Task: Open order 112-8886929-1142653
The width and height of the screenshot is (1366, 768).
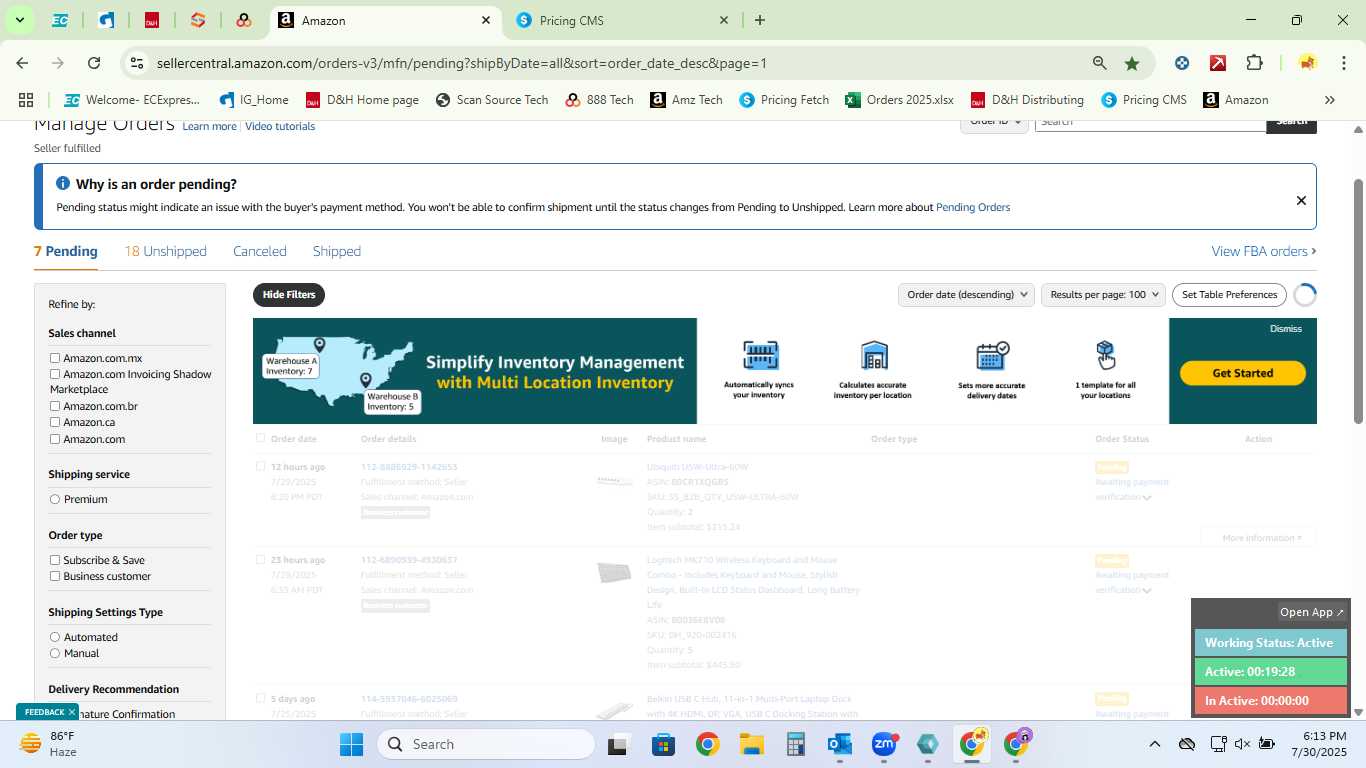Action: (x=409, y=467)
